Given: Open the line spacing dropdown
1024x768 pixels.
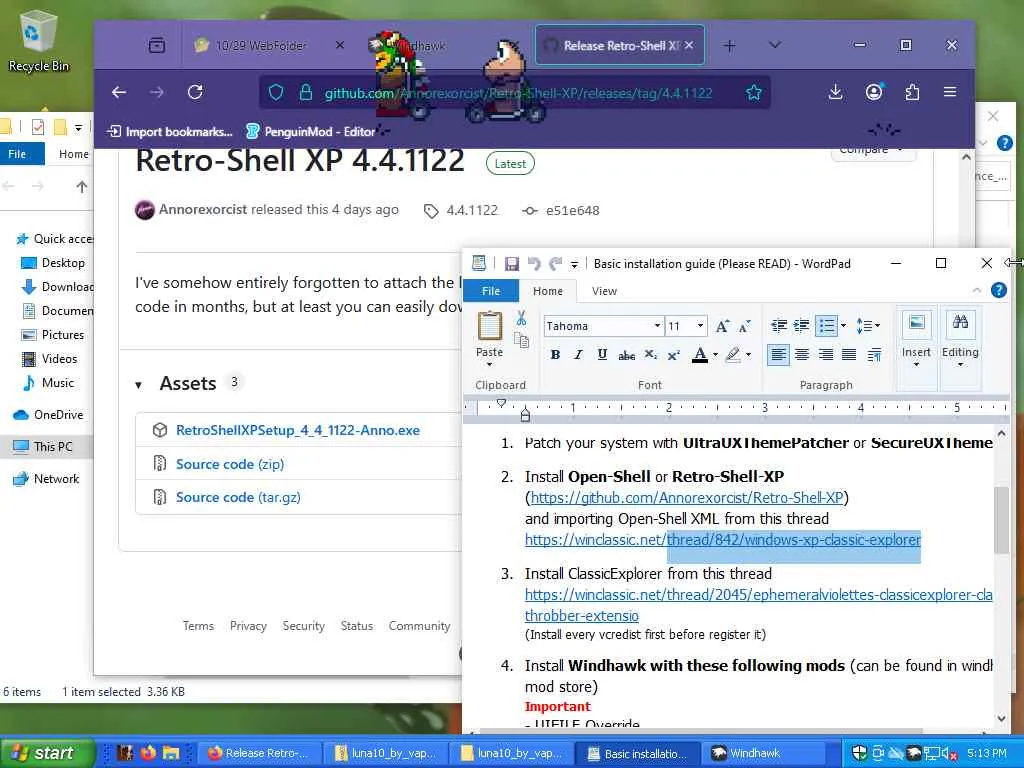Looking at the screenshot, I should [x=868, y=325].
